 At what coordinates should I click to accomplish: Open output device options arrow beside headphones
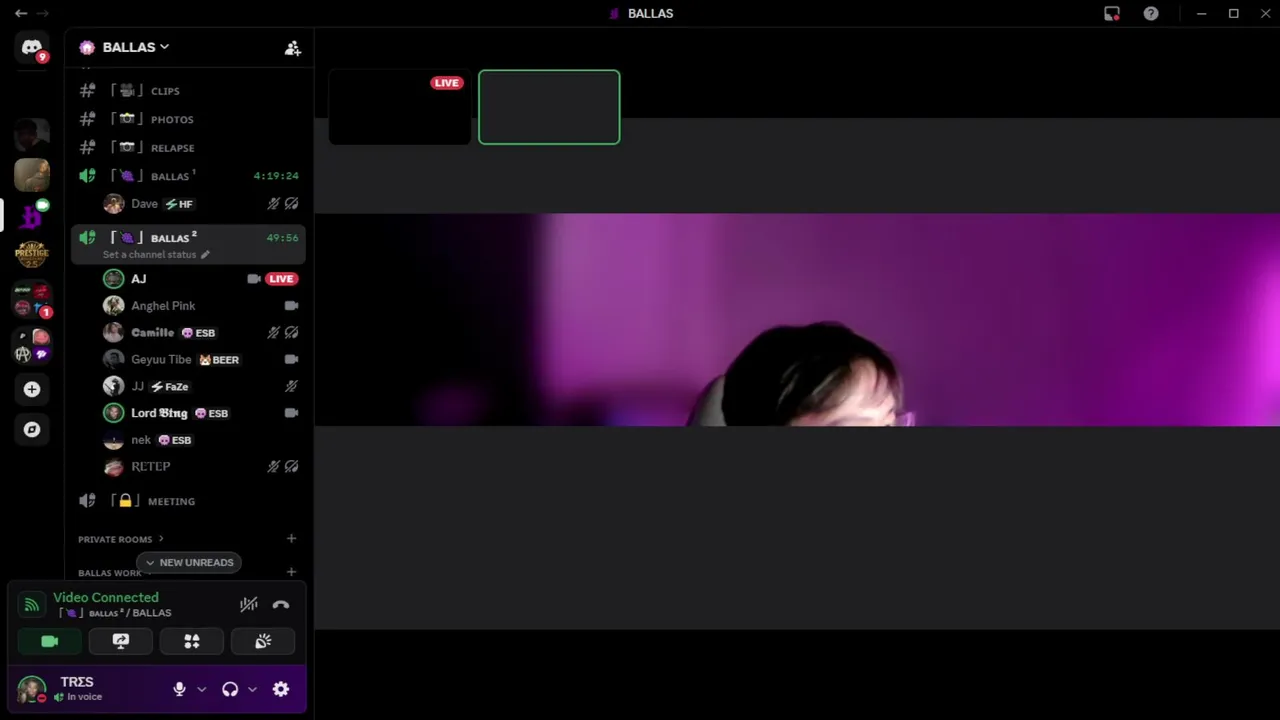[252, 689]
